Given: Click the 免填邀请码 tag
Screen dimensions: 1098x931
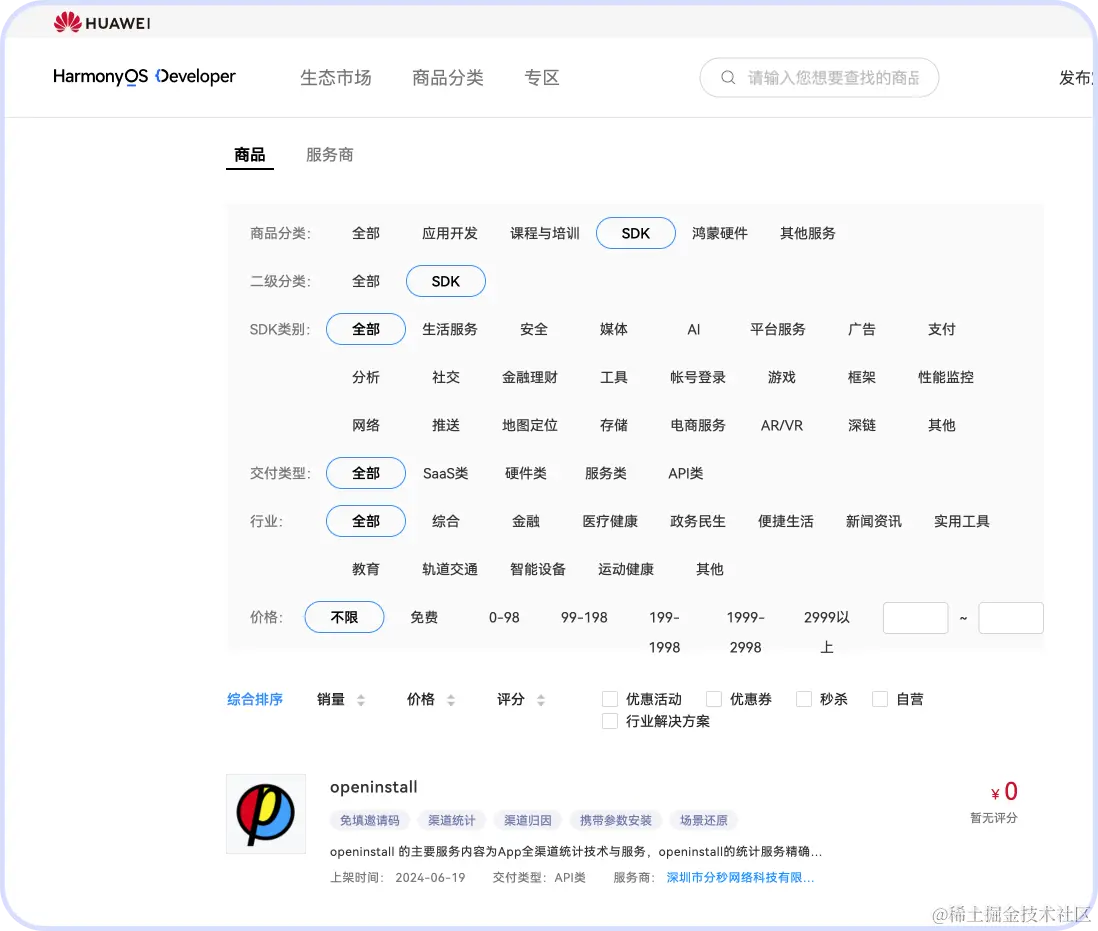Looking at the screenshot, I should [x=370, y=820].
